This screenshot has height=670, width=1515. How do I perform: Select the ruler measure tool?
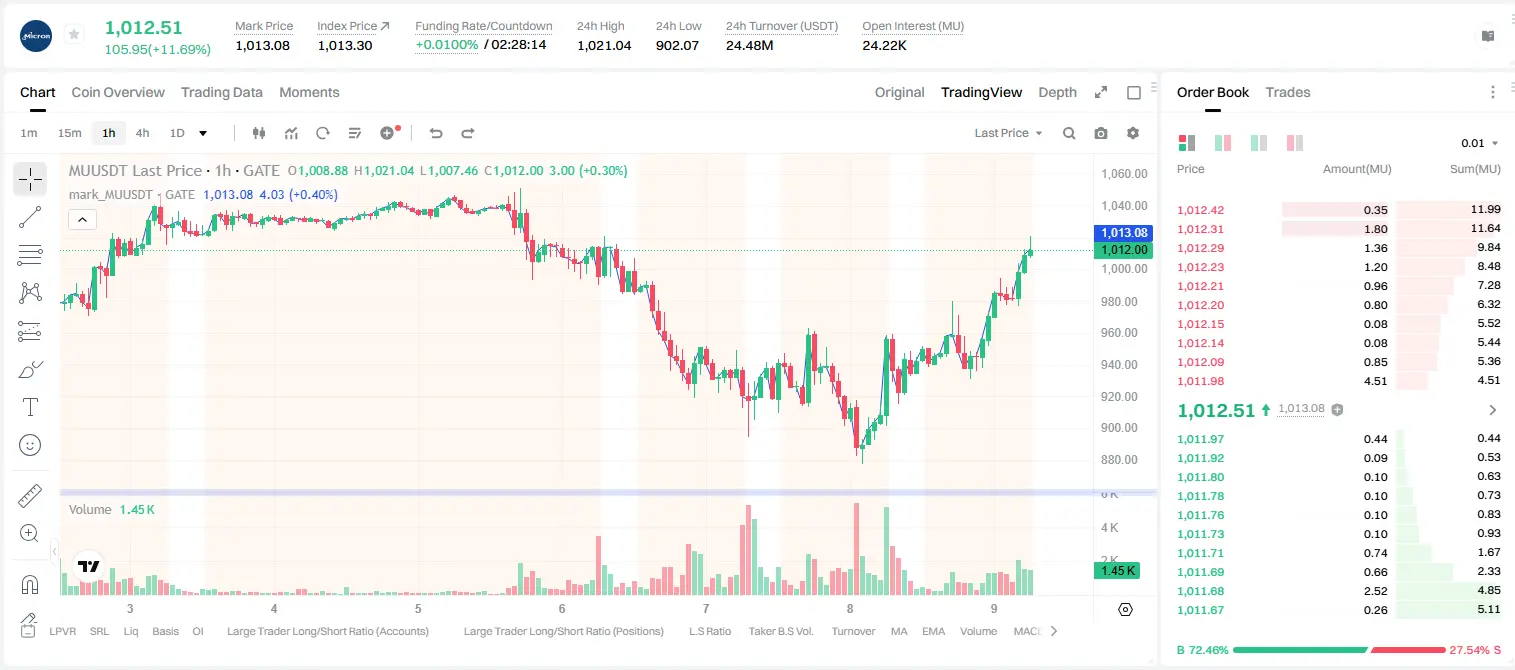(x=30, y=495)
